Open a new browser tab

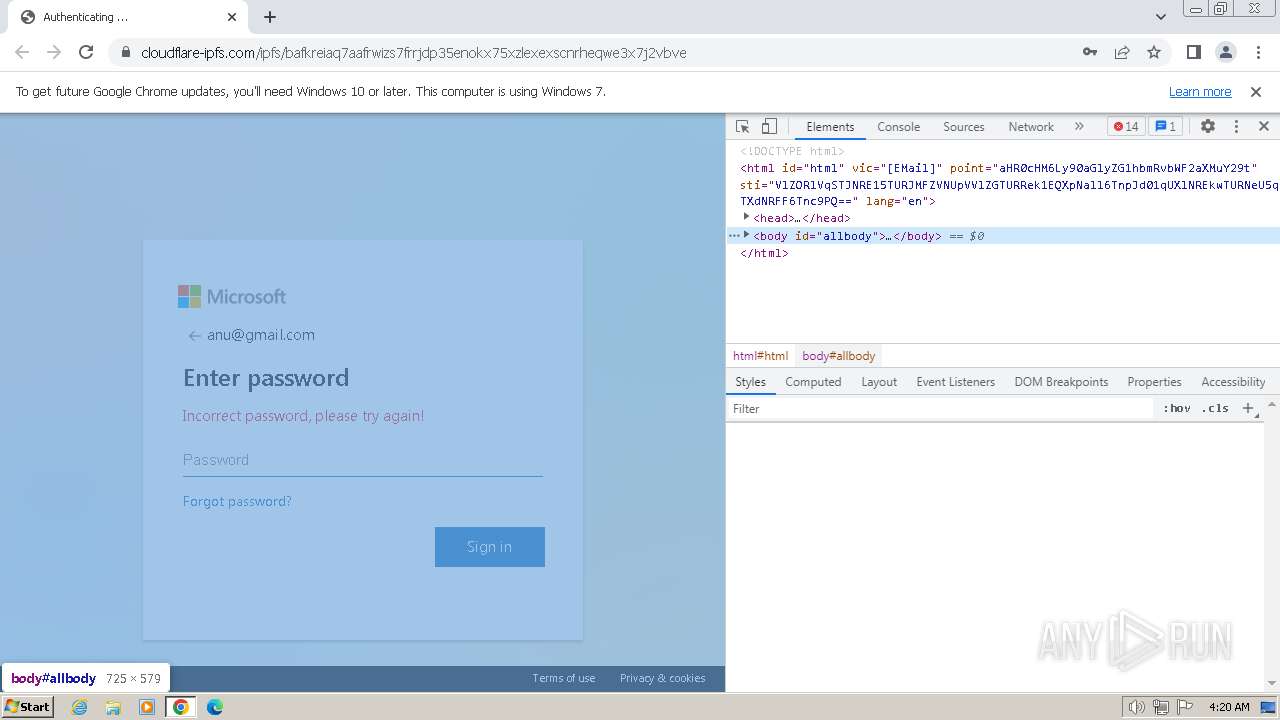coord(270,17)
